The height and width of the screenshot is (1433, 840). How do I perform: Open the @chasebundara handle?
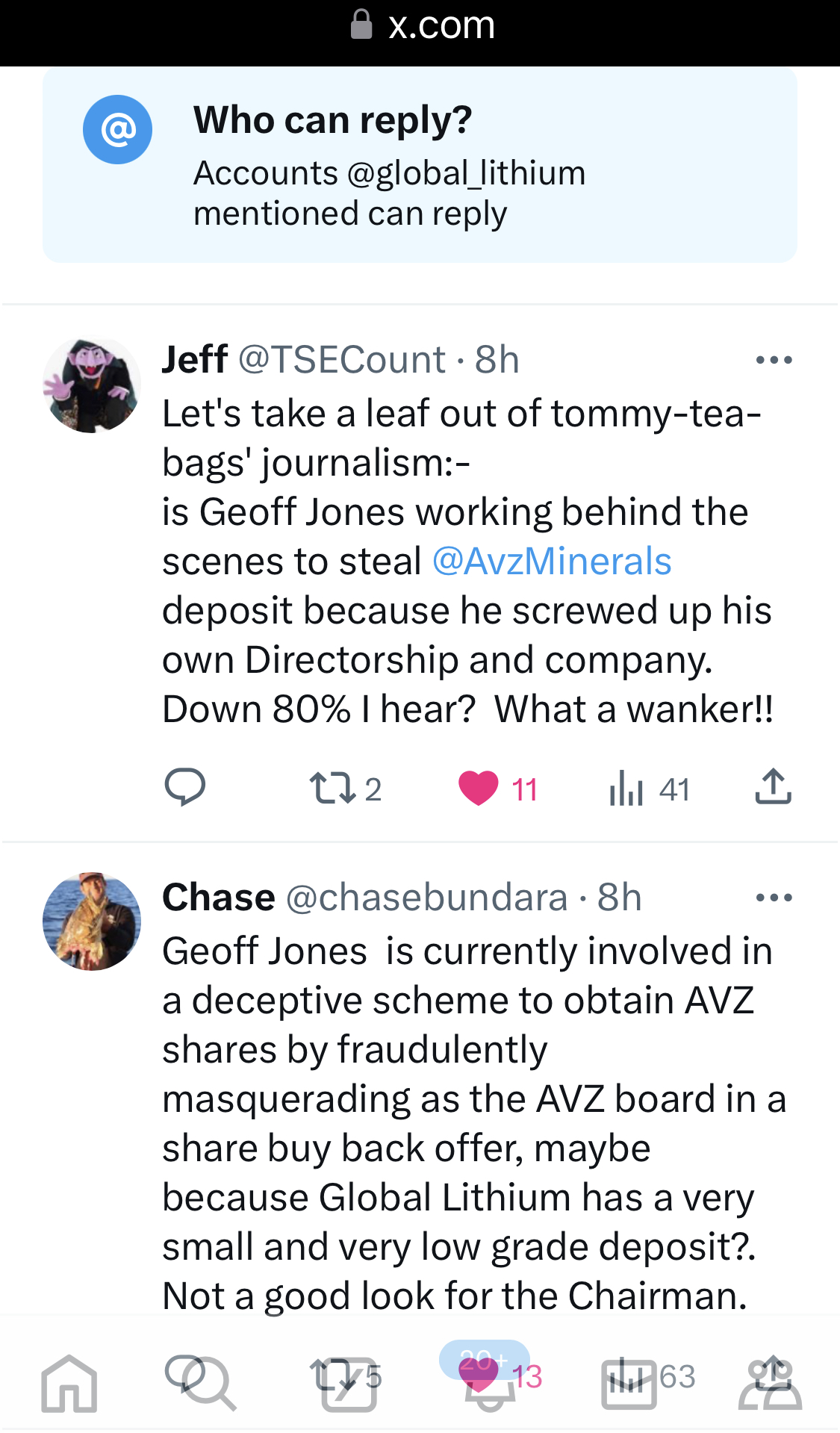pos(426,898)
